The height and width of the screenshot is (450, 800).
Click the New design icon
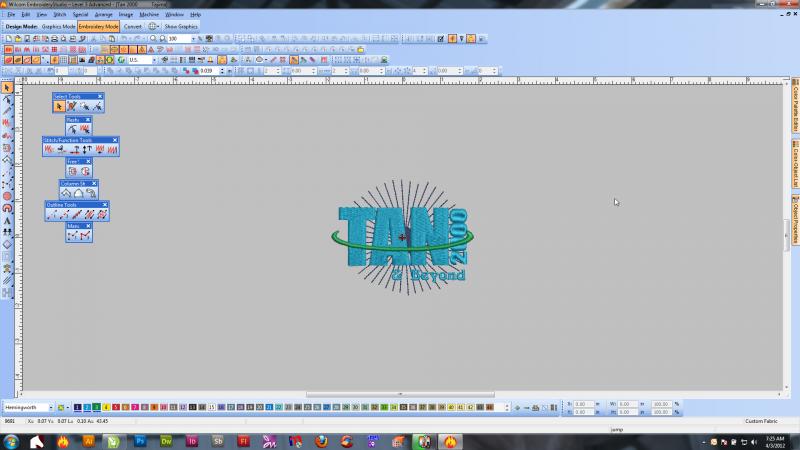pos(9,39)
